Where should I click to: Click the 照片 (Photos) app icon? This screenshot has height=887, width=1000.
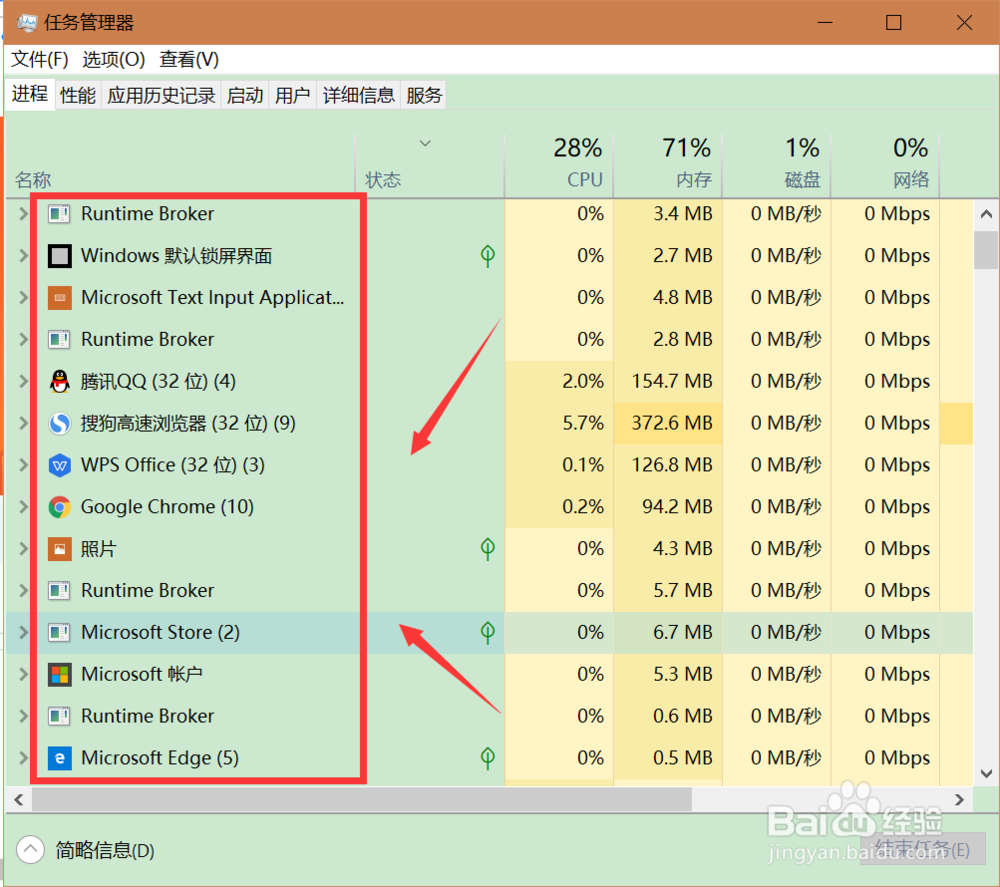click(59, 549)
